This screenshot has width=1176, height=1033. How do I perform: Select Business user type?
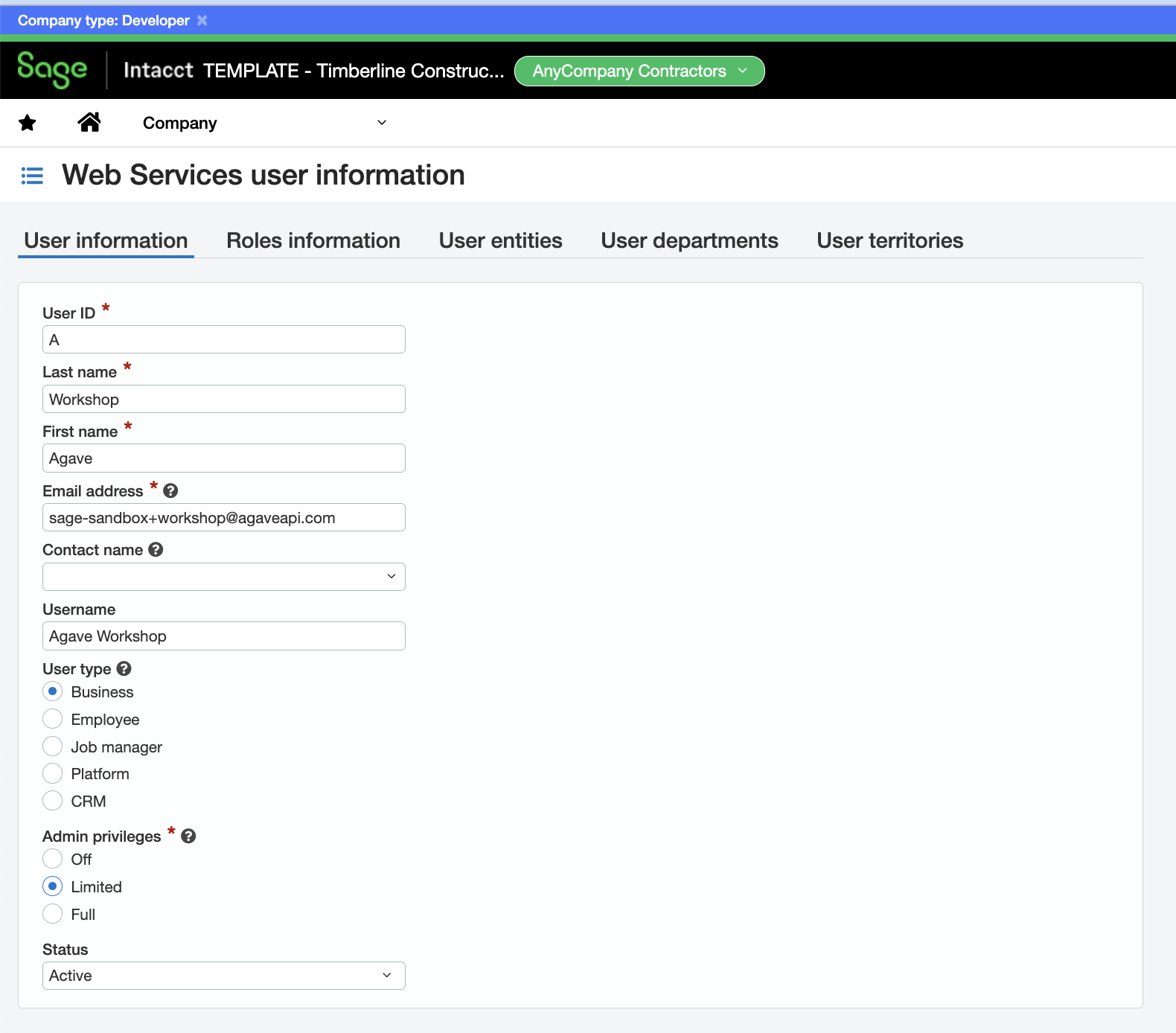tap(53, 691)
